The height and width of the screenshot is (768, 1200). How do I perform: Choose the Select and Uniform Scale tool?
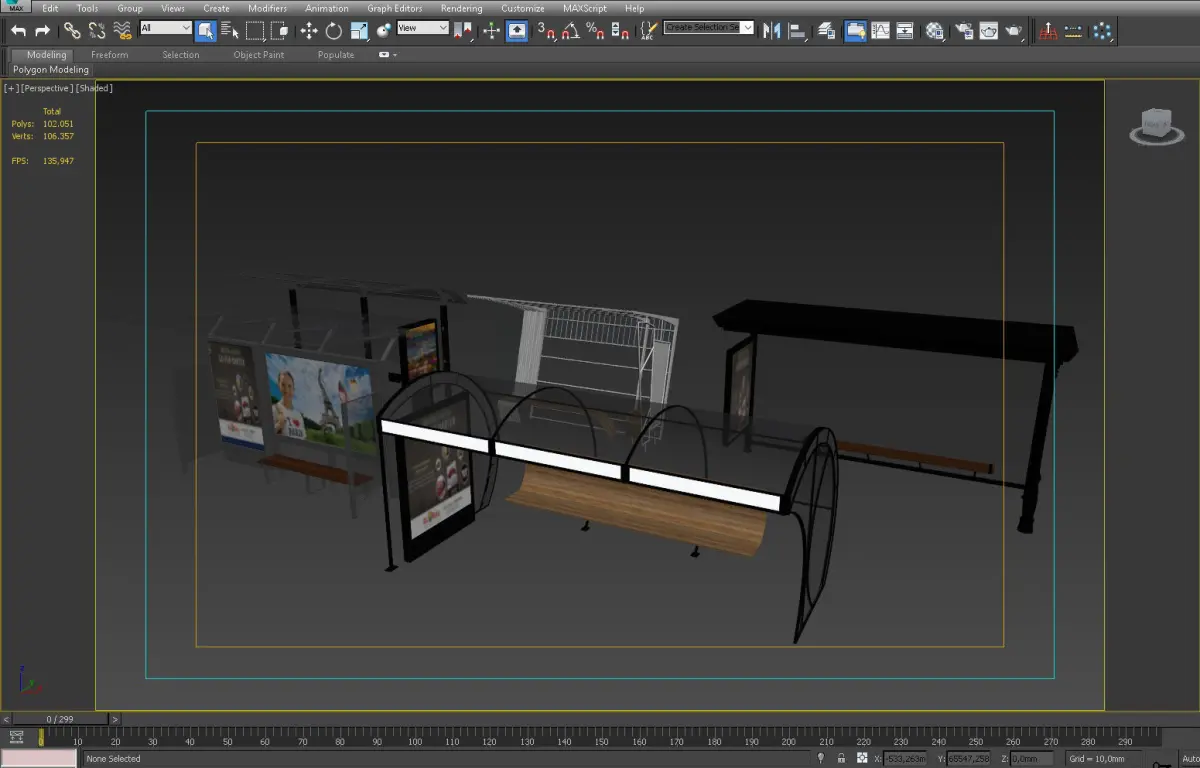coord(359,31)
